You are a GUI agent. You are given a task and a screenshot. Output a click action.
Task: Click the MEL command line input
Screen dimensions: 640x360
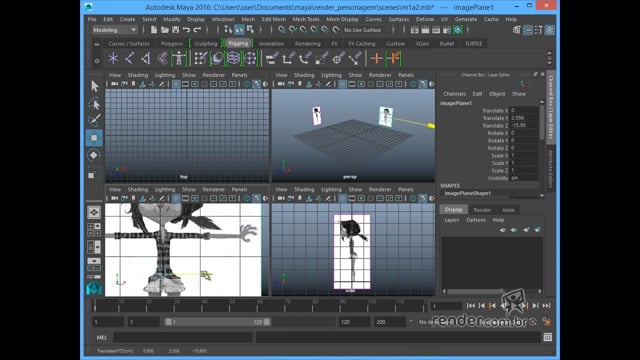pos(183,337)
